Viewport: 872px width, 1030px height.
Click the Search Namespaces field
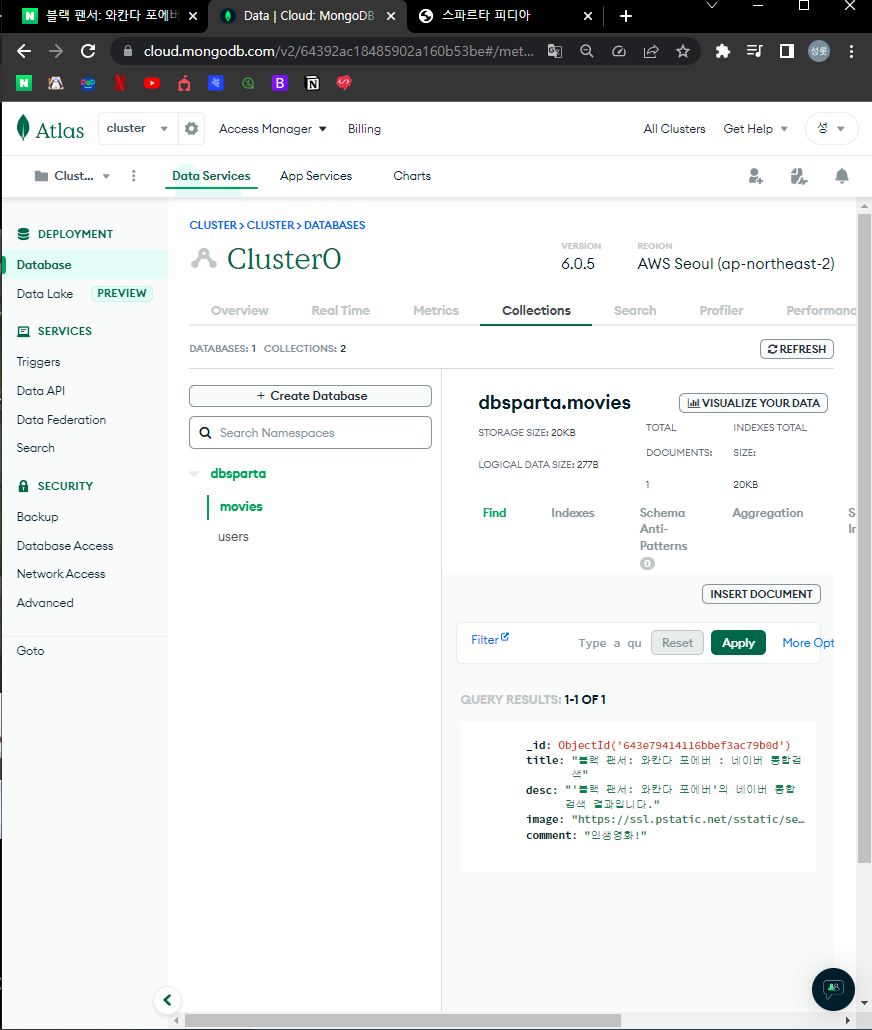310,432
